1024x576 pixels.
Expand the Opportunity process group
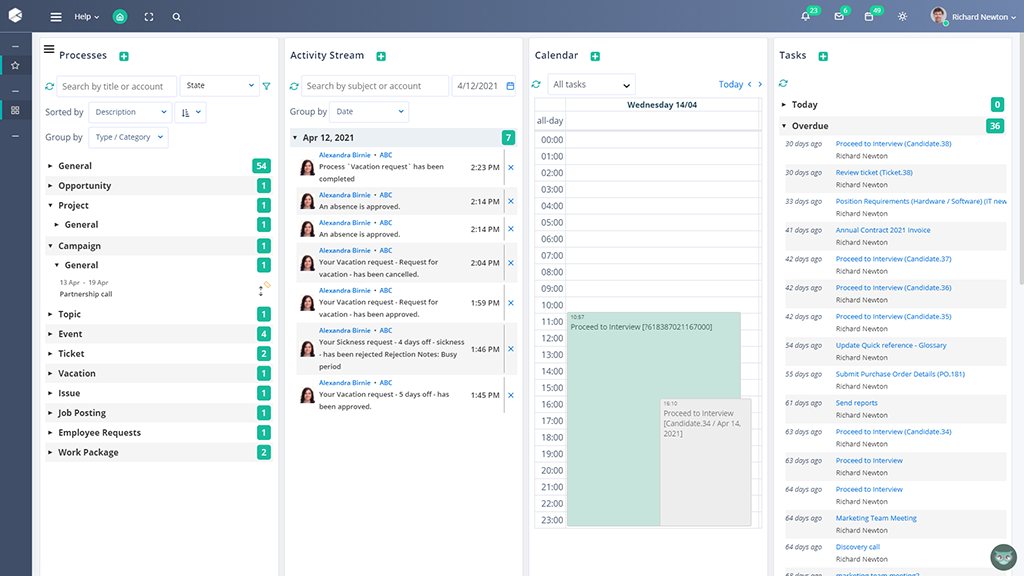click(50, 186)
